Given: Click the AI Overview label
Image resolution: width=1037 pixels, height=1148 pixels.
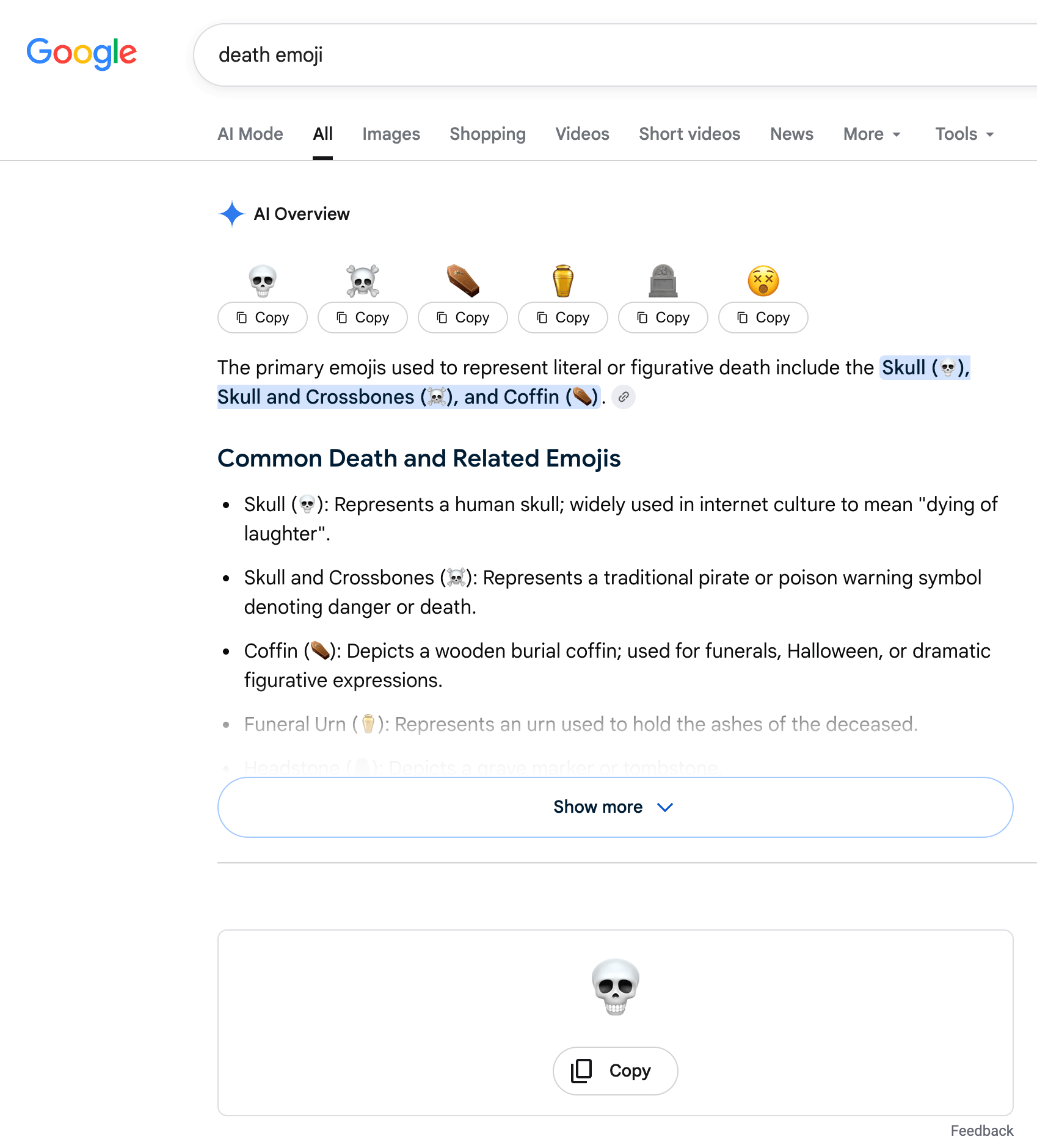Looking at the screenshot, I should click(302, 214).
